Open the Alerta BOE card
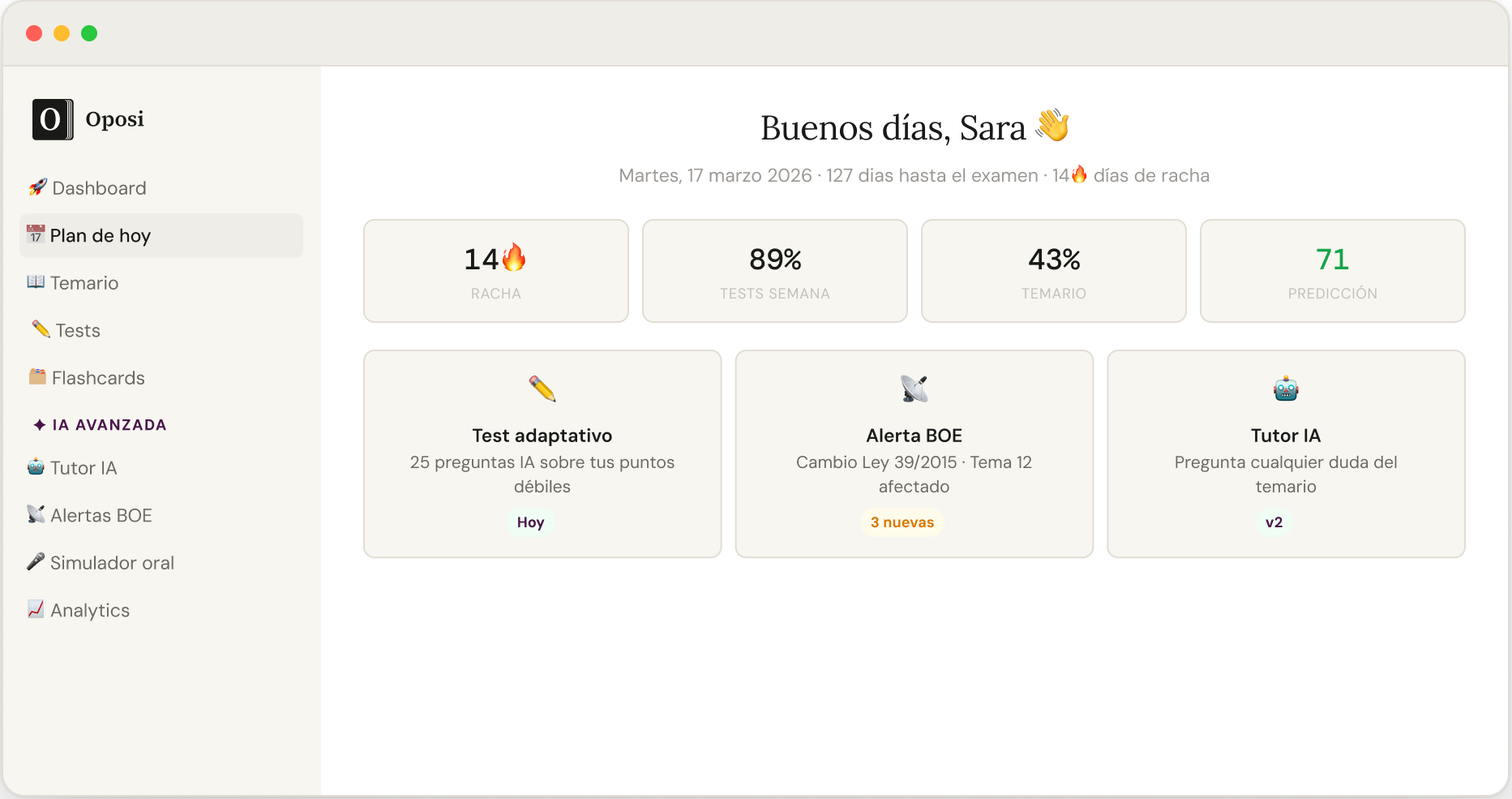1512x799 pixels. click(914, 453)
